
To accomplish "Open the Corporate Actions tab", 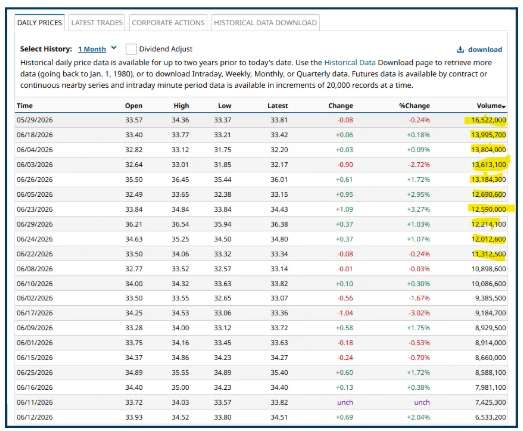I will 168,22.
